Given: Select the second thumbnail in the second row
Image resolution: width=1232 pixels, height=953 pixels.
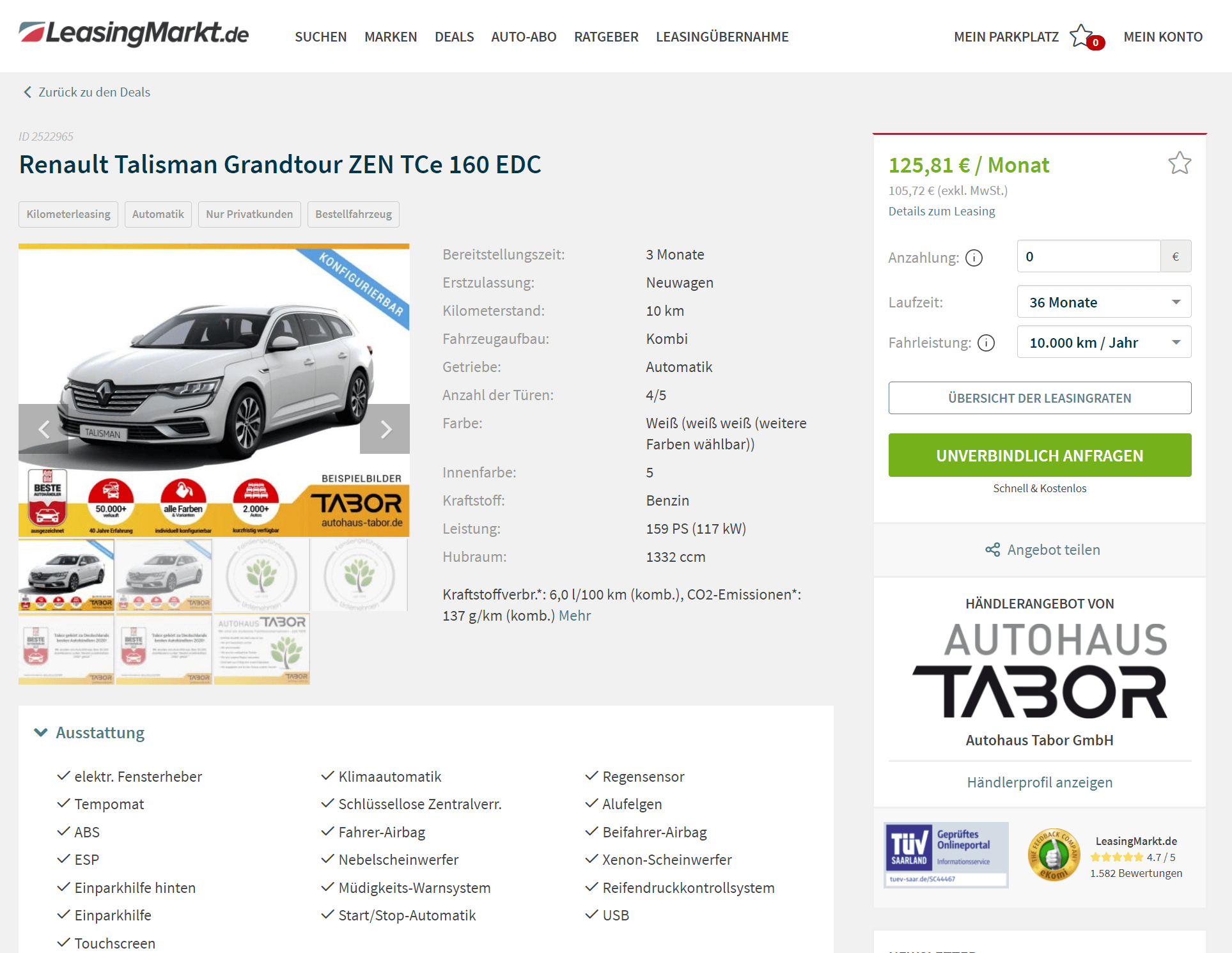Looking at the screenshot, I should point(164,649).
